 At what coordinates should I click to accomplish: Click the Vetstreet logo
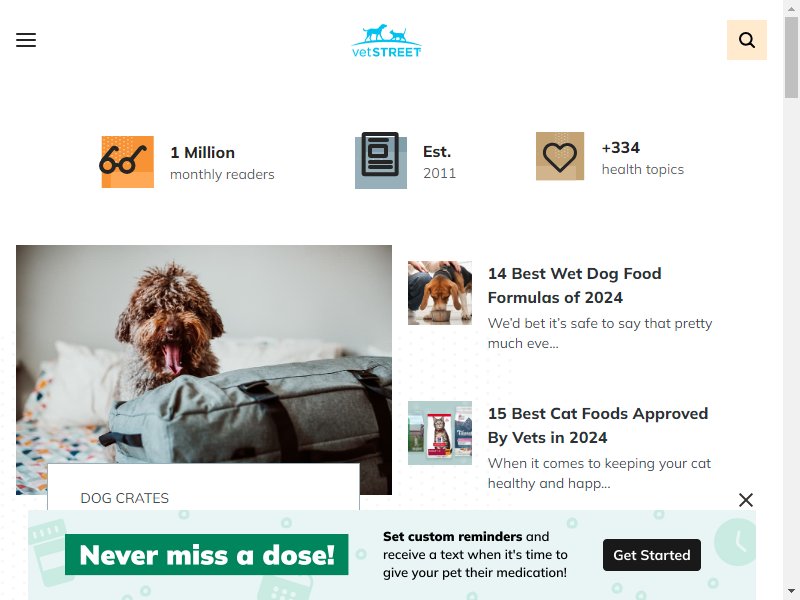pyautogui.click(x=386, y=40)
